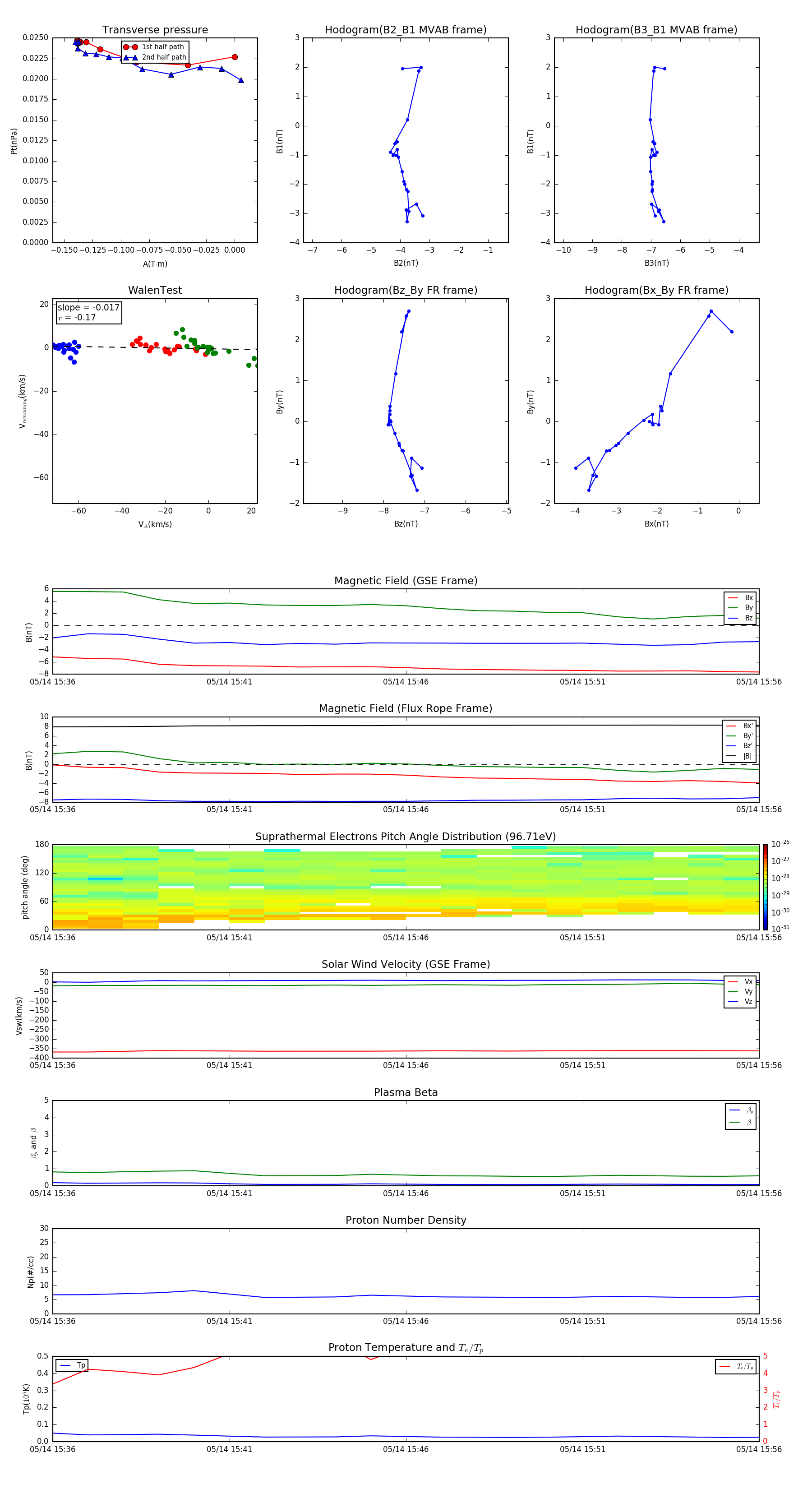The height and width of the screenshot is (1489, 812).
Task: Click the 'Tp(10^6K)' y-axis label
Action: [26, 1399]
